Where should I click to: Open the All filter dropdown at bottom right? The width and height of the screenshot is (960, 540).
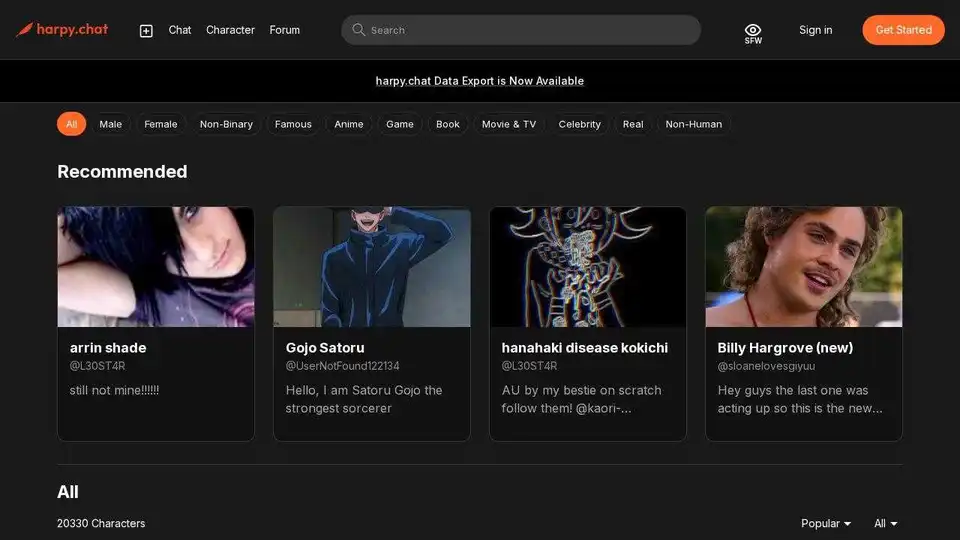click(x=885, y=523)
